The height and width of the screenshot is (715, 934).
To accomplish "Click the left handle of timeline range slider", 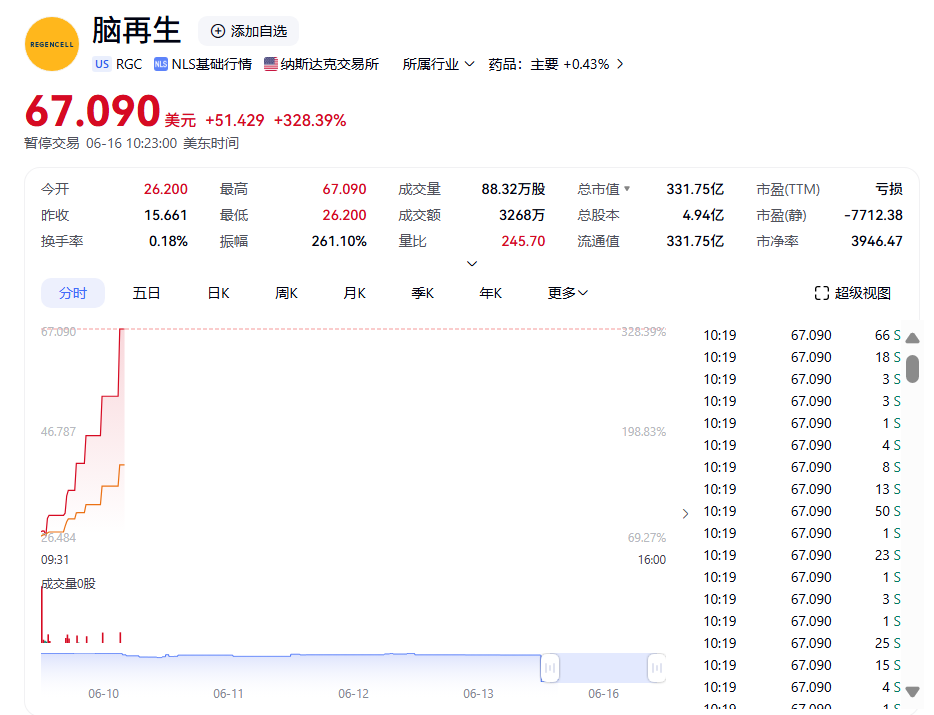I will [x=550, y=667].
